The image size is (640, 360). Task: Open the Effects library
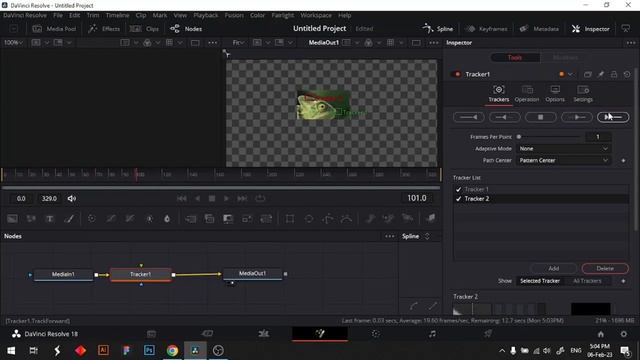click(104, 29)
